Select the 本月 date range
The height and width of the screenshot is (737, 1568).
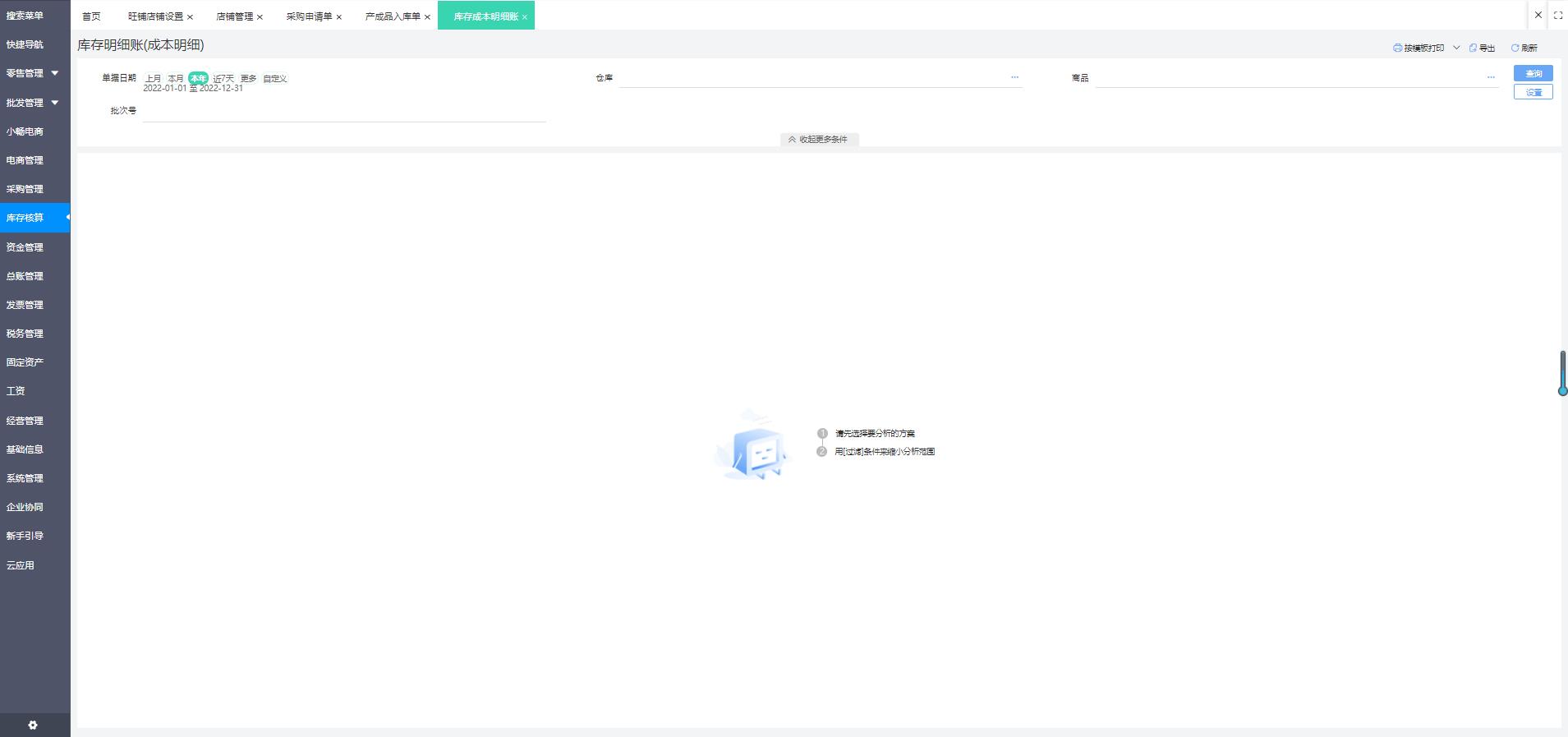tap(176, 78)
